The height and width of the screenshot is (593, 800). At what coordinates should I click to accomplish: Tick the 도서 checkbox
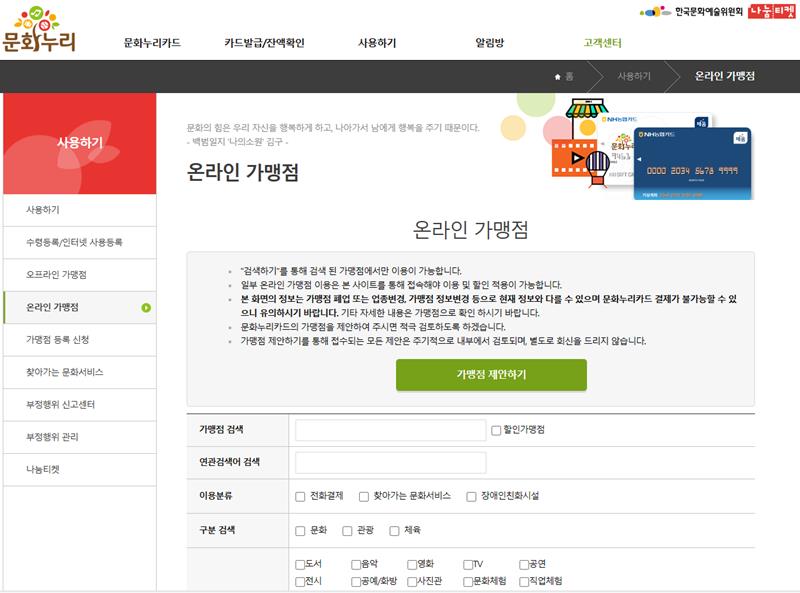coord(300,564)
